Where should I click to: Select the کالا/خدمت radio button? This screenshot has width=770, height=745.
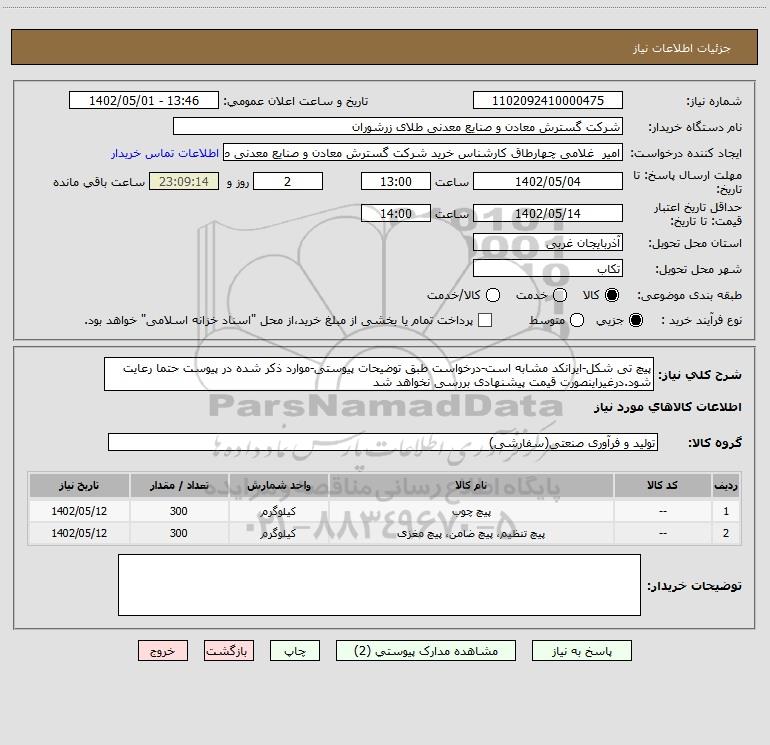click(493, 295)
